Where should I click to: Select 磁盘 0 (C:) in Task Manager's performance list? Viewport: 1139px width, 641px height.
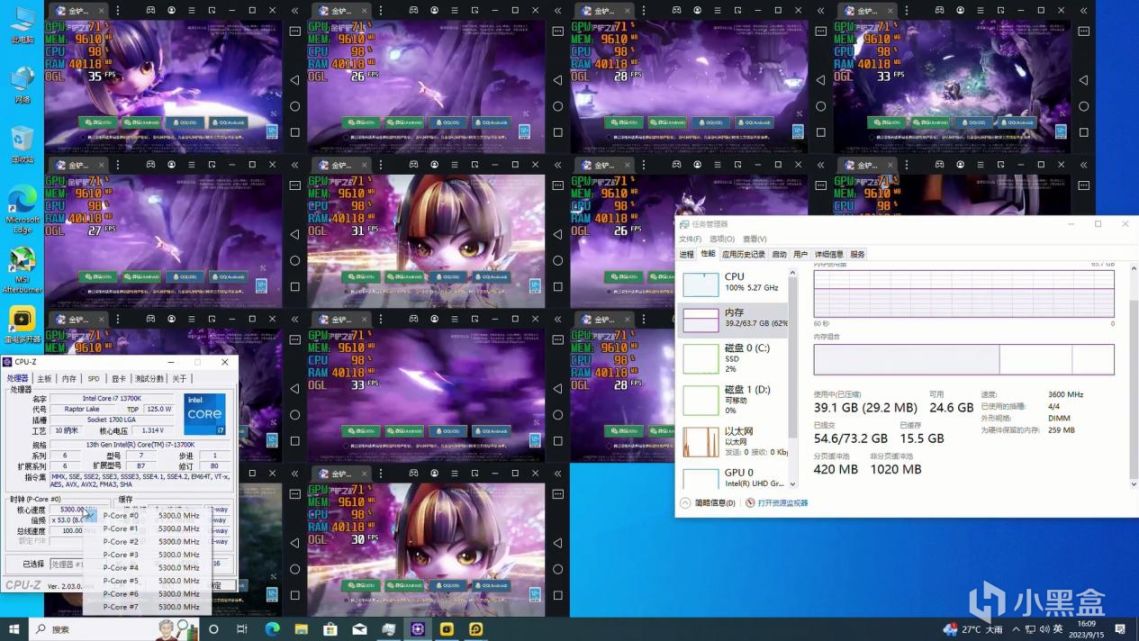[734, 359]
